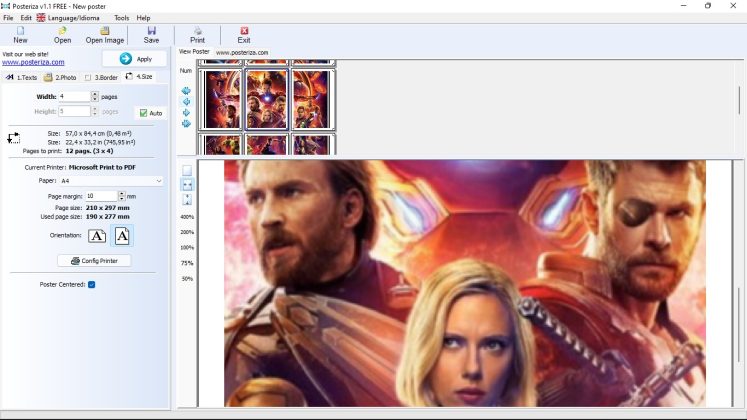Click the red Exit toolbar icon
The width and height of the screenshot is (747, 420).
pos(244,31)
